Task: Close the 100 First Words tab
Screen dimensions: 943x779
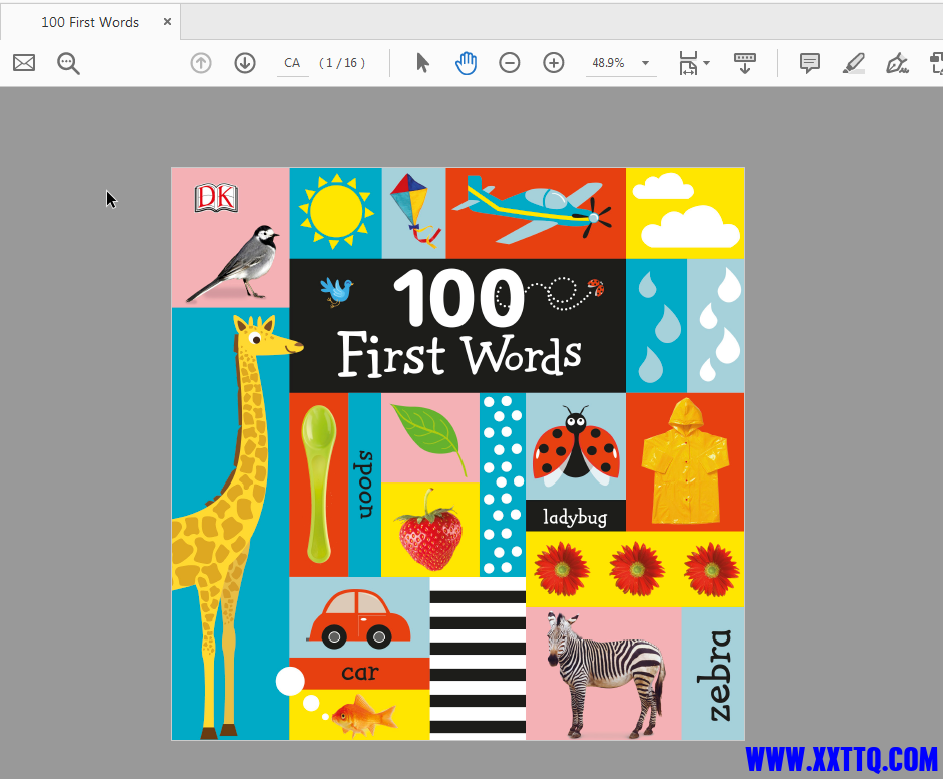Action: point(167,22)
